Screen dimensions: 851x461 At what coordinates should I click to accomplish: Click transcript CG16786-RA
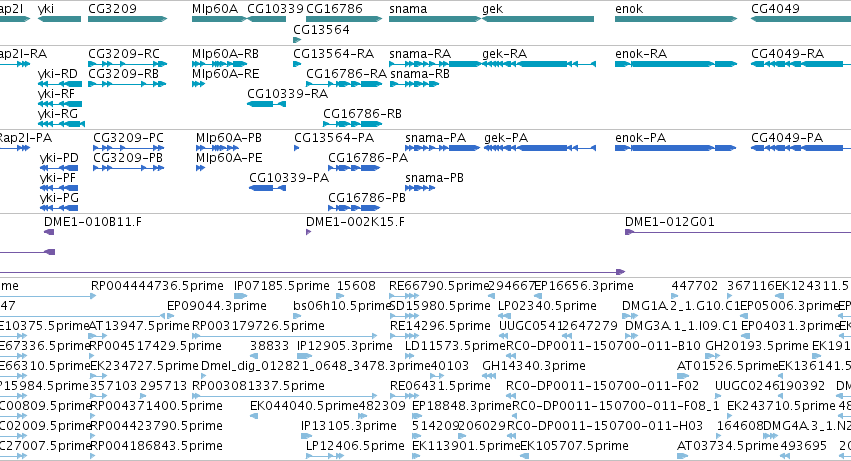(x=346, y=74)
